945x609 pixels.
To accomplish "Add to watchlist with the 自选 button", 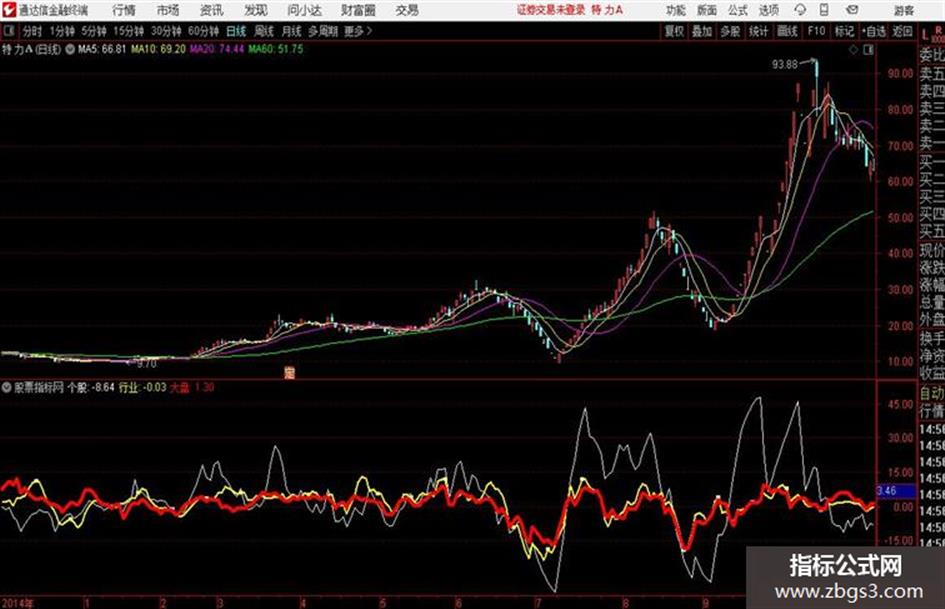I will pyautogui.click(x=873, y=31).
